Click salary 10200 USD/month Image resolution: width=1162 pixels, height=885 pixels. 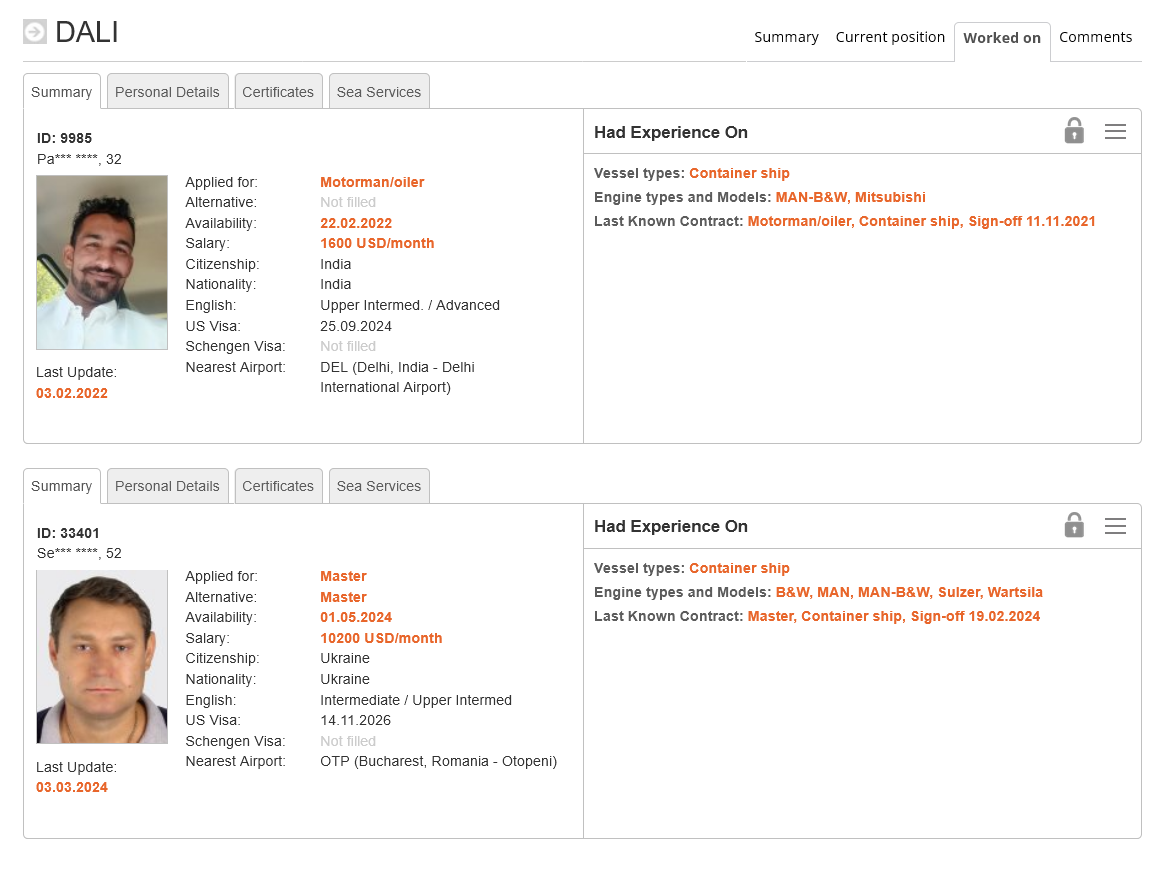point(381,638)
